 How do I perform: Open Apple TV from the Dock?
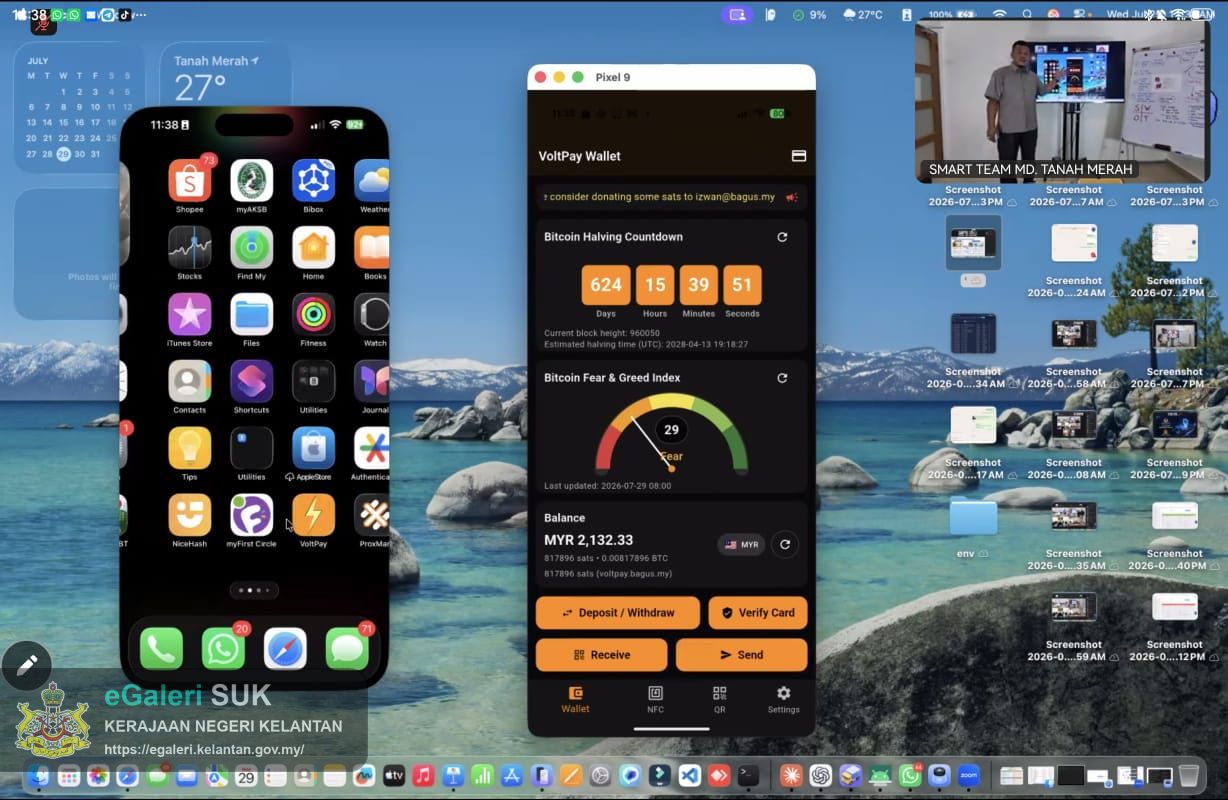(x=393, y=775)
